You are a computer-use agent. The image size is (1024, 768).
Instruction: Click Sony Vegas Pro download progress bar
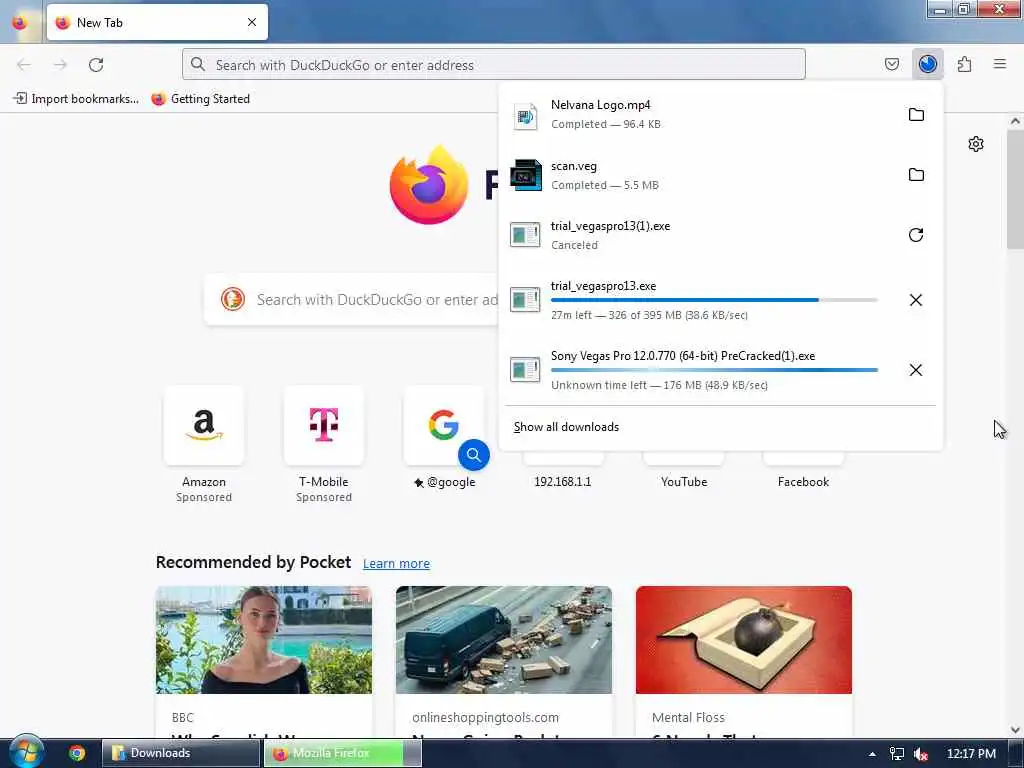pyautogui.click(x=714, y=370)
